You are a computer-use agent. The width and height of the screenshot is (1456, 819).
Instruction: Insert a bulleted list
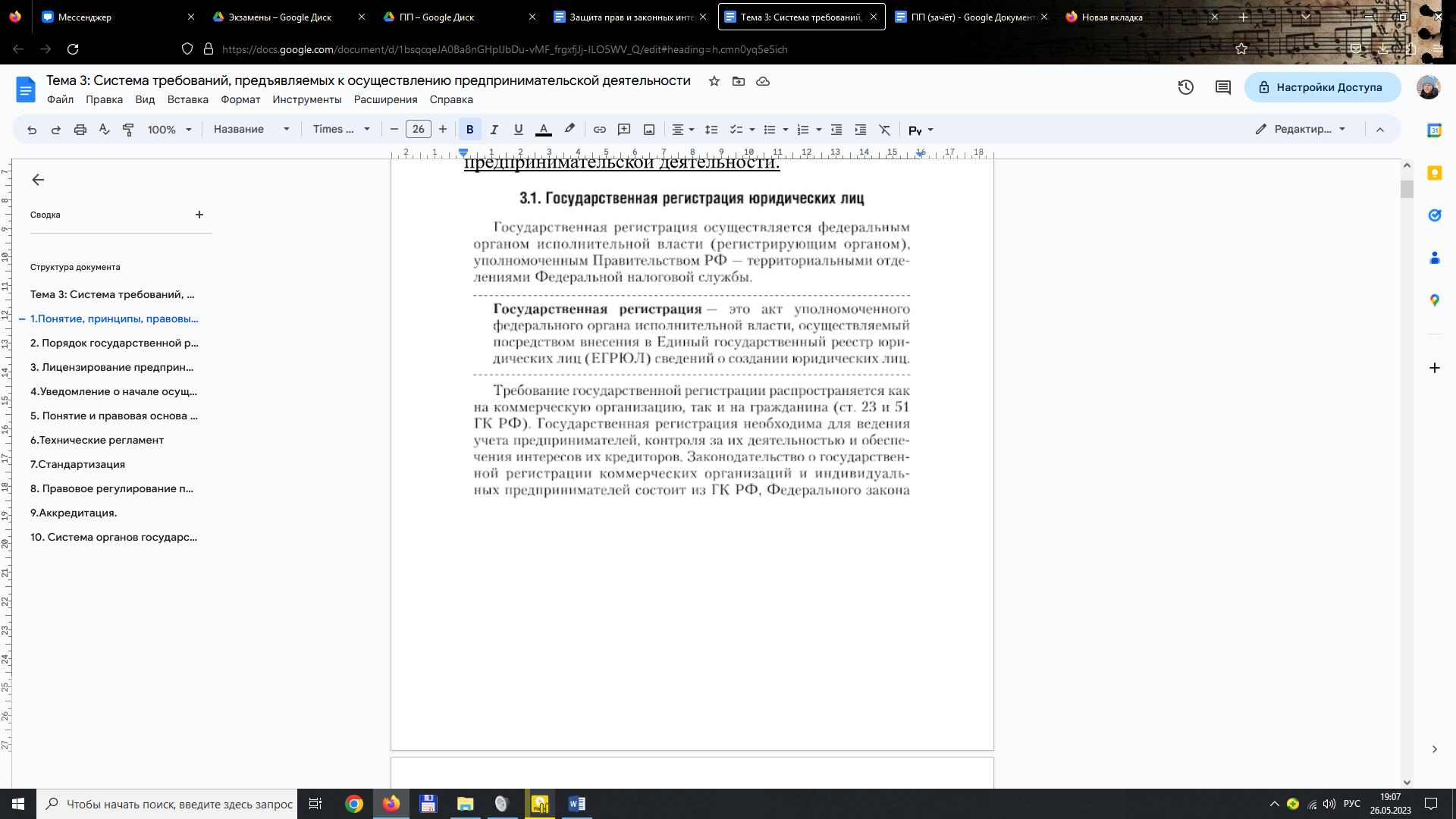click(770, 130)
